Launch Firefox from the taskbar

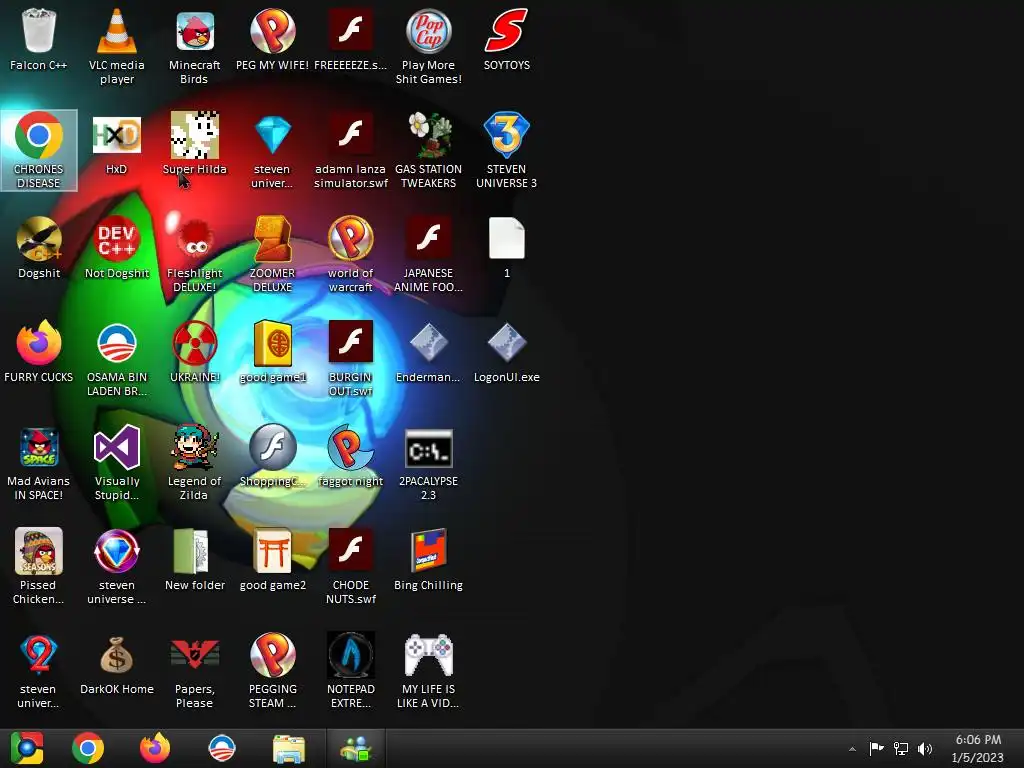(155, 748)
